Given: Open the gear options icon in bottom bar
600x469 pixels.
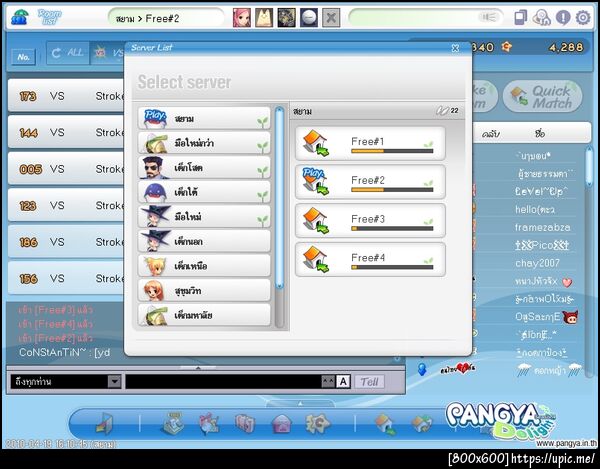Looking at the screenshot, I should tap(317, 424).
